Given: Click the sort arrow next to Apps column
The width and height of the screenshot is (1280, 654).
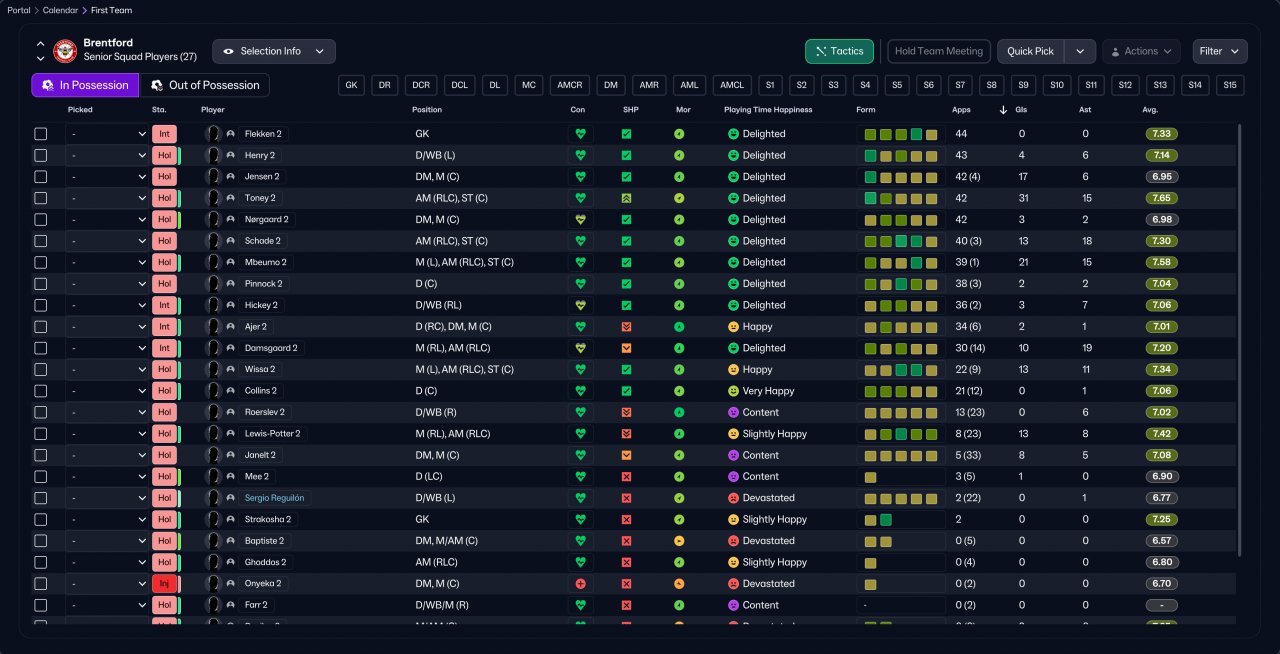Looking at the screenshot, I should coord(1003,110).
